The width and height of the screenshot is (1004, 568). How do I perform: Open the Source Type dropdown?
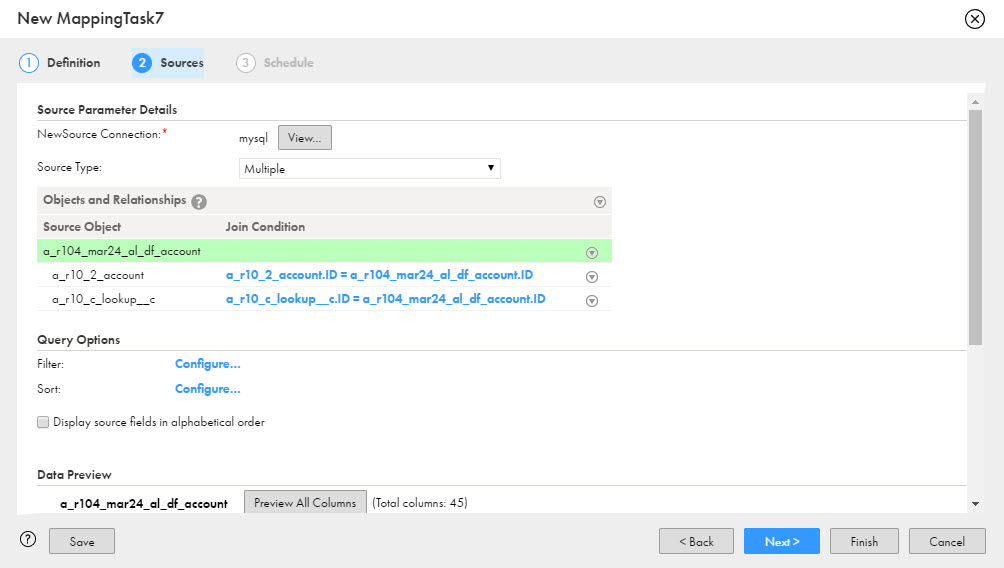pos(370,169)
